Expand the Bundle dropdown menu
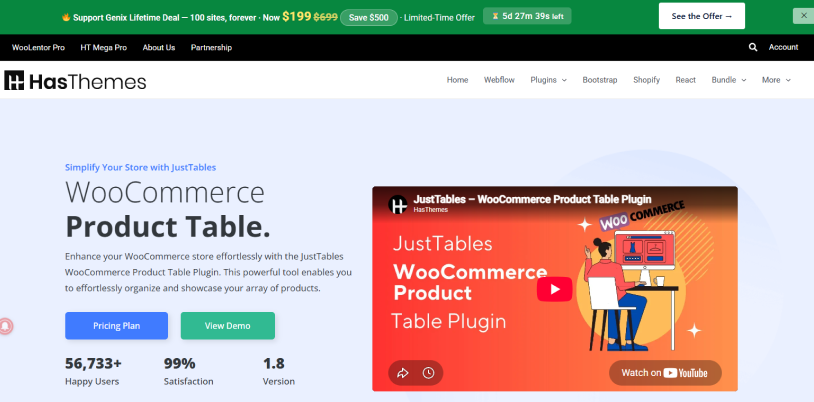814x402 pixels. [x=729, y=80]
